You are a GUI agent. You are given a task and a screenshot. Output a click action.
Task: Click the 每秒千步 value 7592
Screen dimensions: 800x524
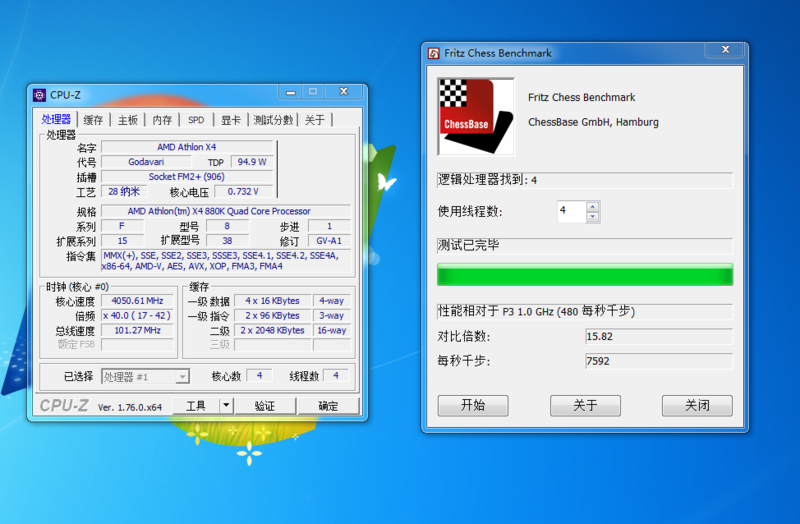659,361
